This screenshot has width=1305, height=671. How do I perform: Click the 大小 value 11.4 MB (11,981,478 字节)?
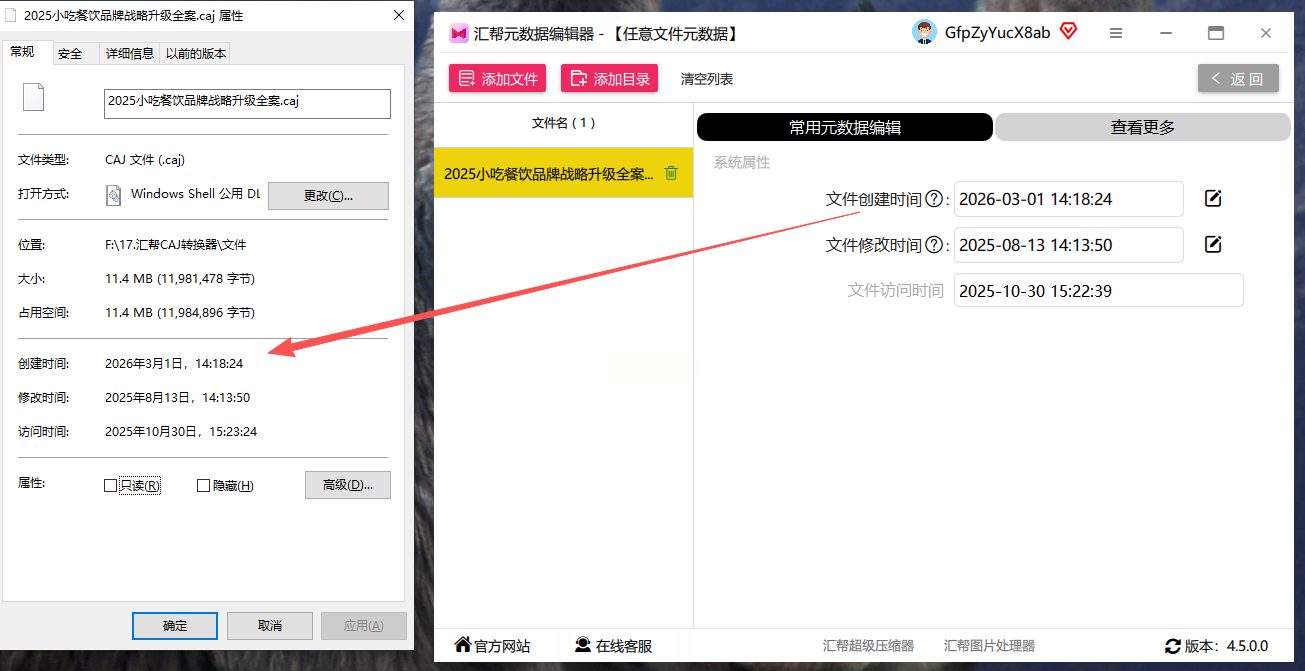point(180,279)
